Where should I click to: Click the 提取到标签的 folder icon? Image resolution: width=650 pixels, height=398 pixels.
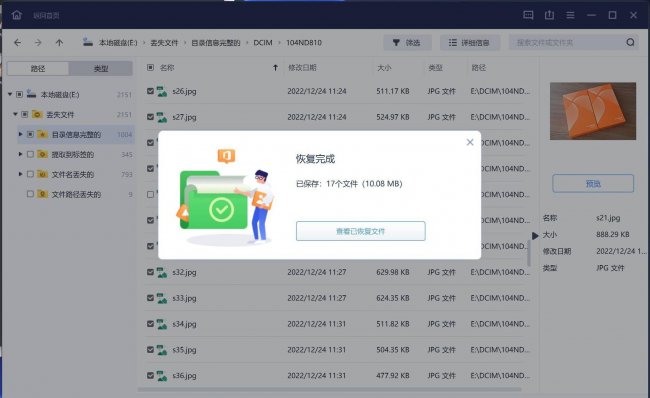42,154
